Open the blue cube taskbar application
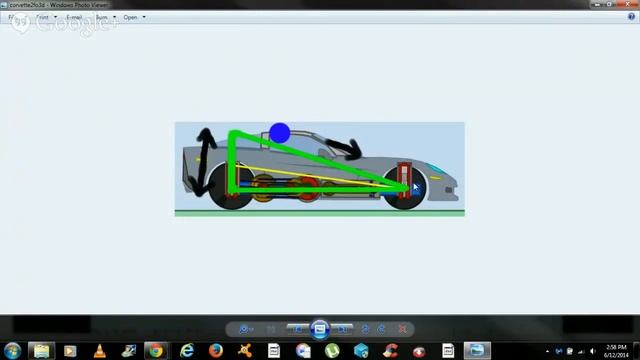640x360 pixels. click(x=361, y=351)
